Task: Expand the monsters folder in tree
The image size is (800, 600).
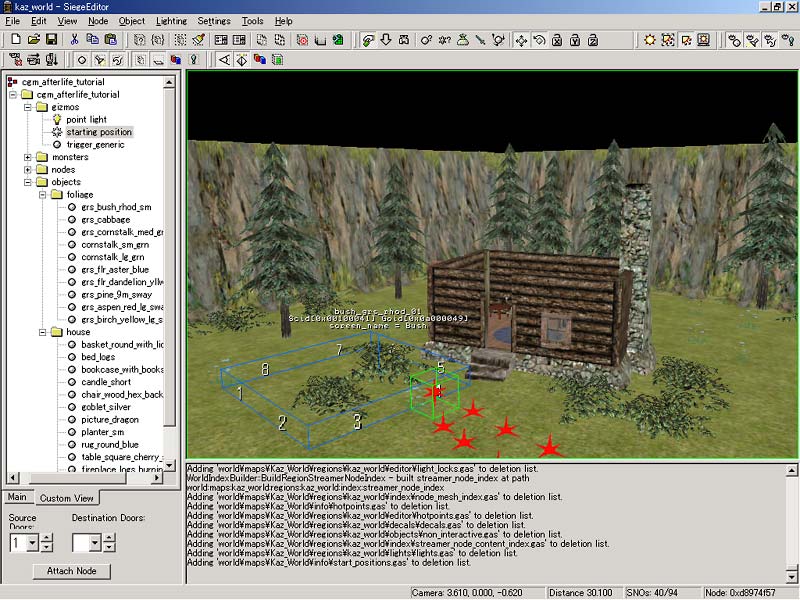Action: pos(28,157)
